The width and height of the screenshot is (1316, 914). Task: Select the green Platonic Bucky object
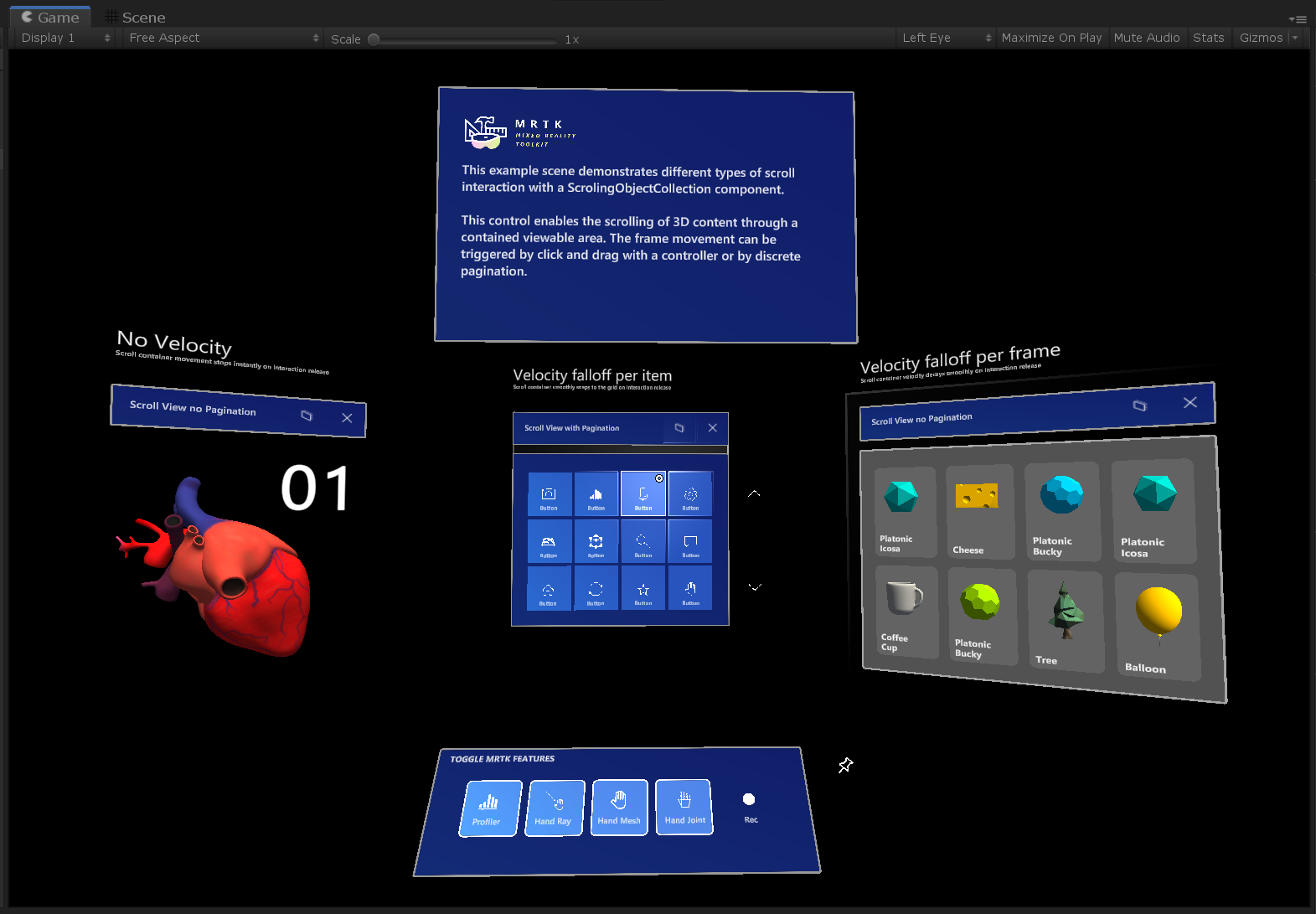(982, 617)
